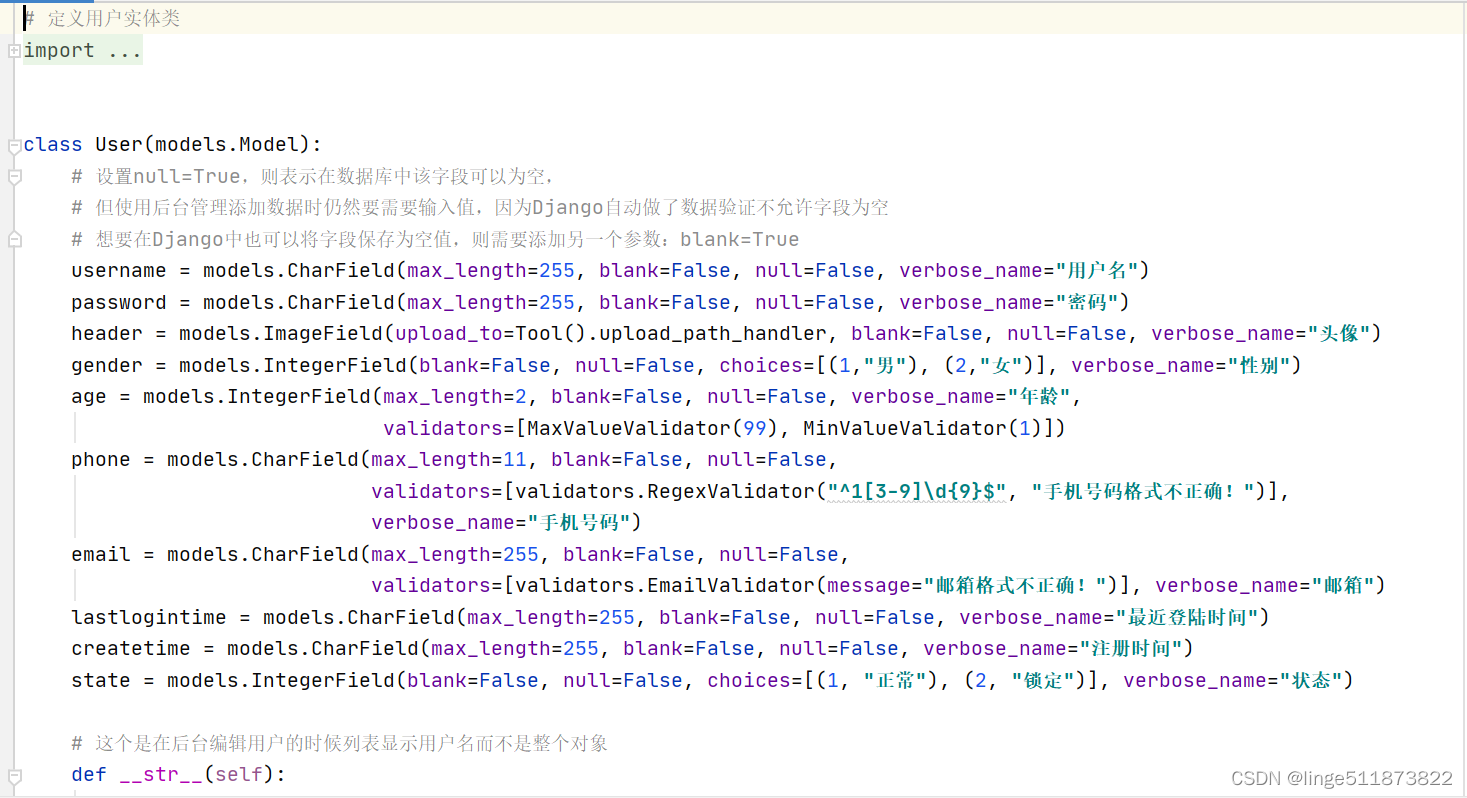The height and width of the screenshot is (798, 1467).
Task: Click the folded 'import ...' text
Action: tap(83, 50)
